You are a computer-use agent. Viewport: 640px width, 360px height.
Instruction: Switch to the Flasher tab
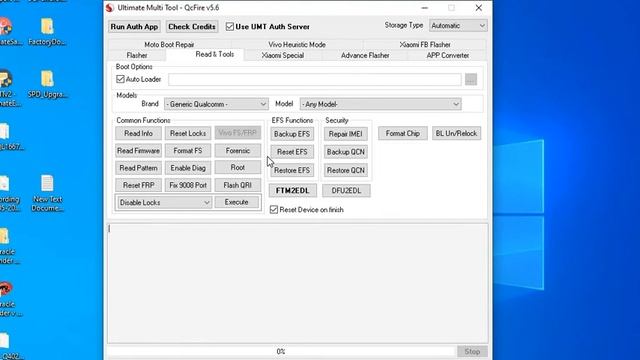[137, 55]
